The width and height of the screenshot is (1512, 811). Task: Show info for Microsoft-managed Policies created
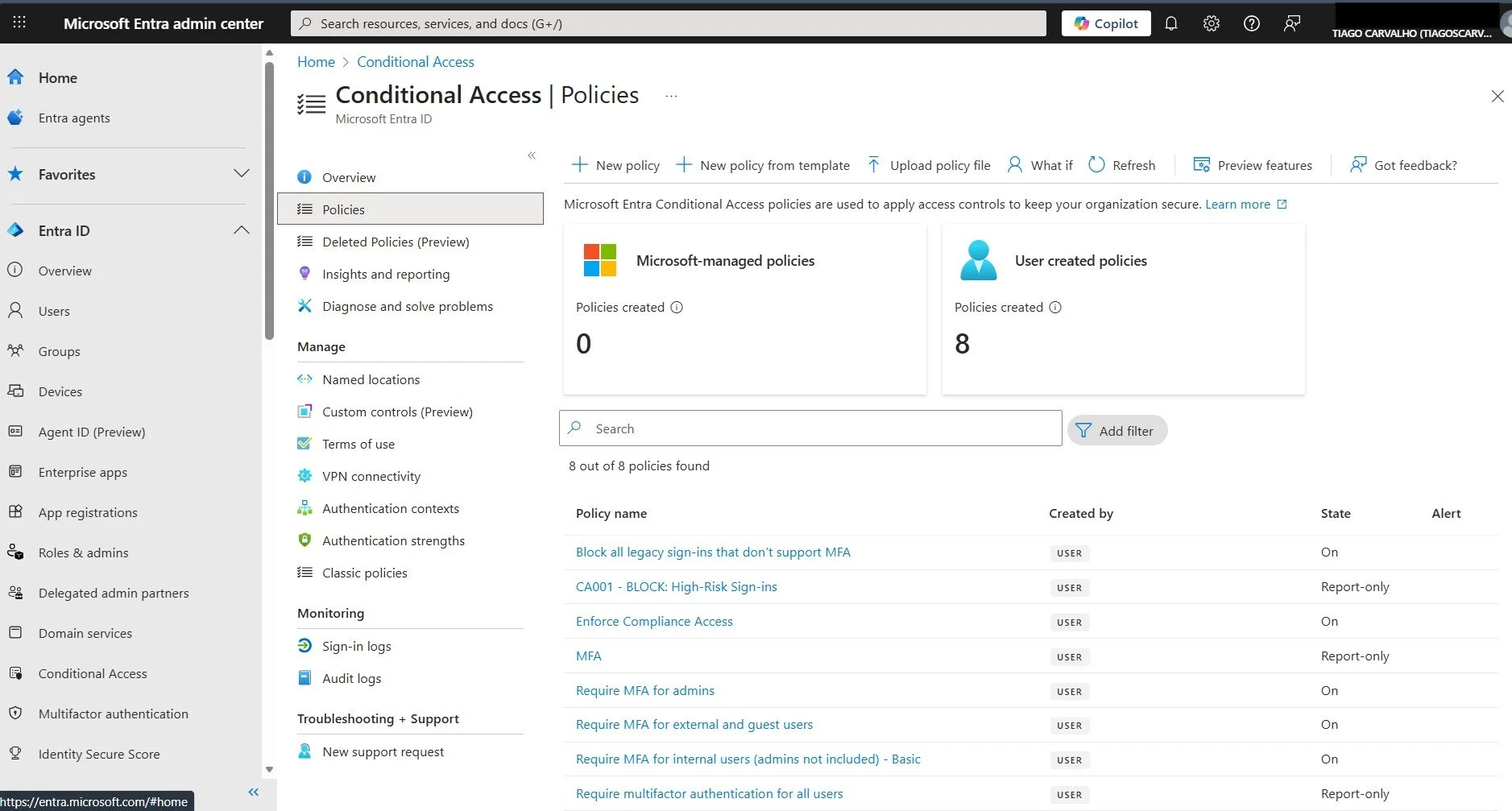point(677,307)
